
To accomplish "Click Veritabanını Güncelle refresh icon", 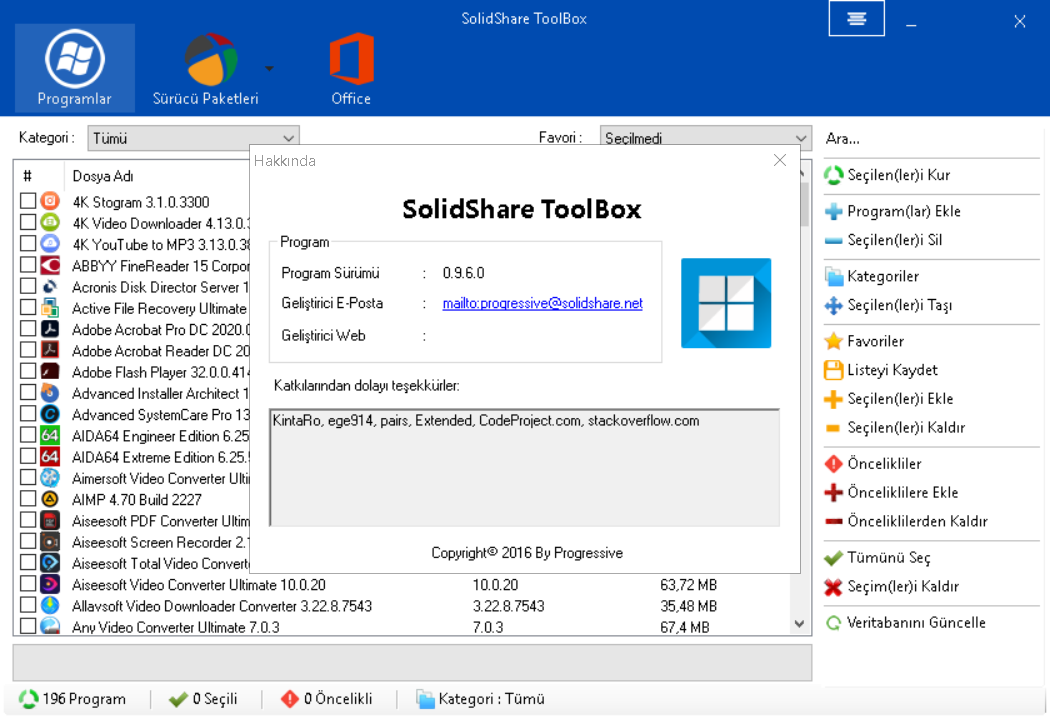I will pos(833,623).
